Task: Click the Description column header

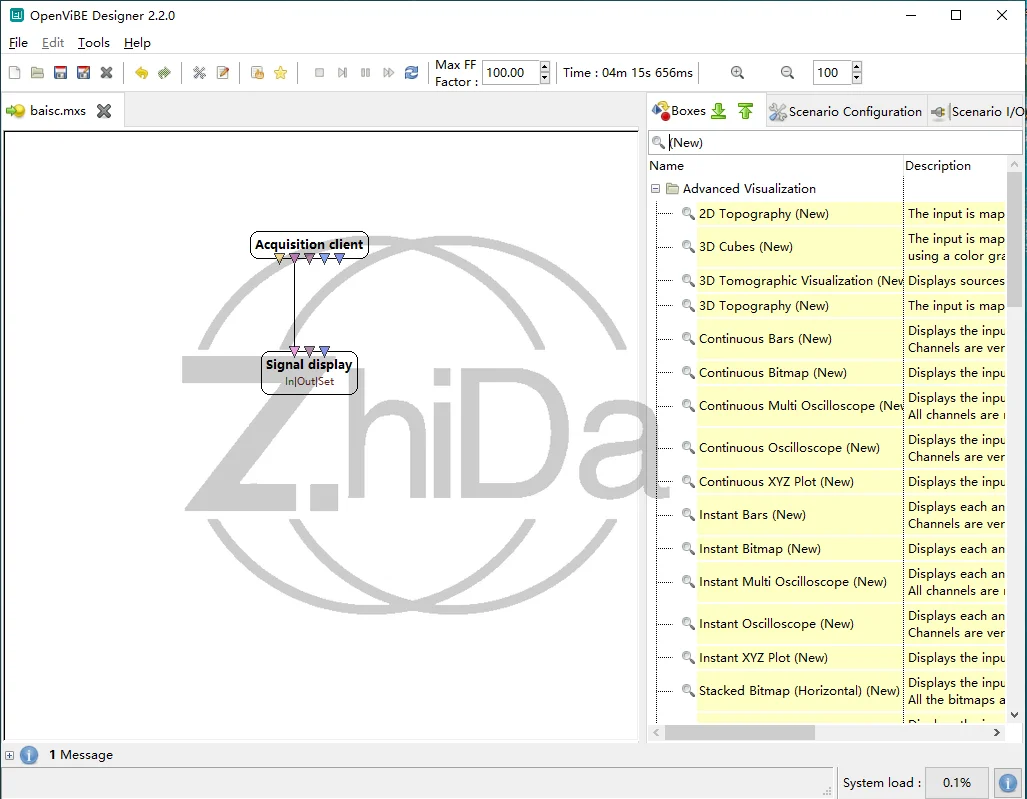Action: 954,166
